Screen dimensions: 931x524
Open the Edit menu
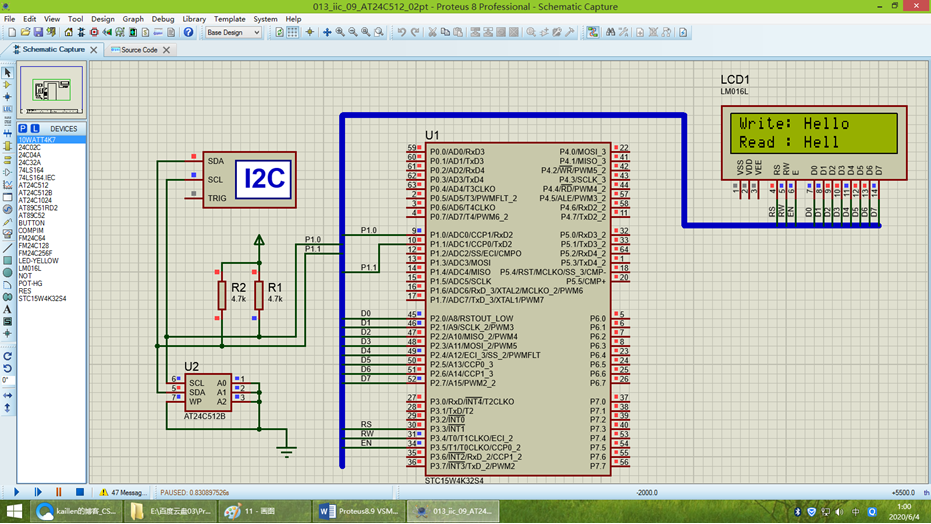29,19
